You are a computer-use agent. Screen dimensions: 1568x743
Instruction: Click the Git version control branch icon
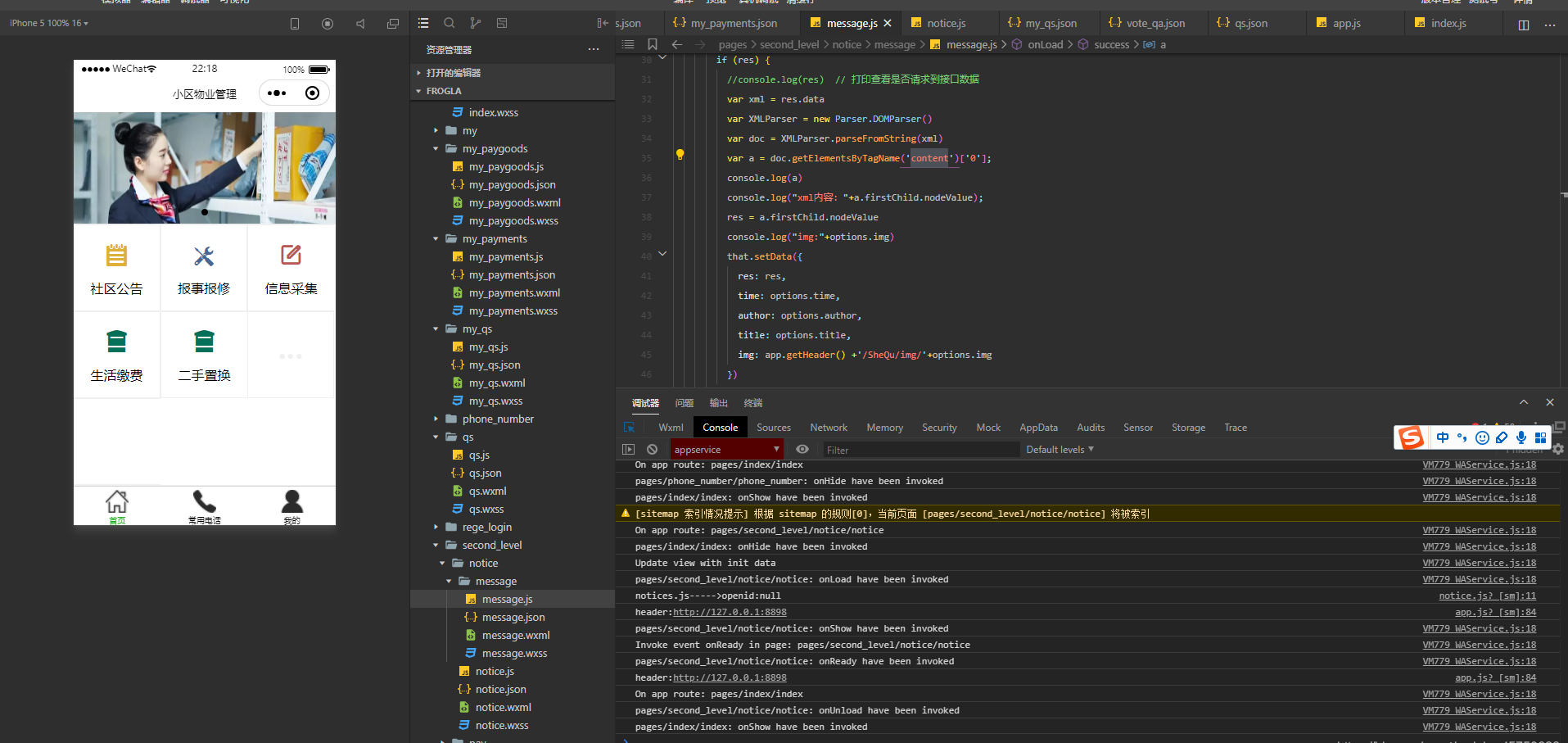tap(475, 23)
